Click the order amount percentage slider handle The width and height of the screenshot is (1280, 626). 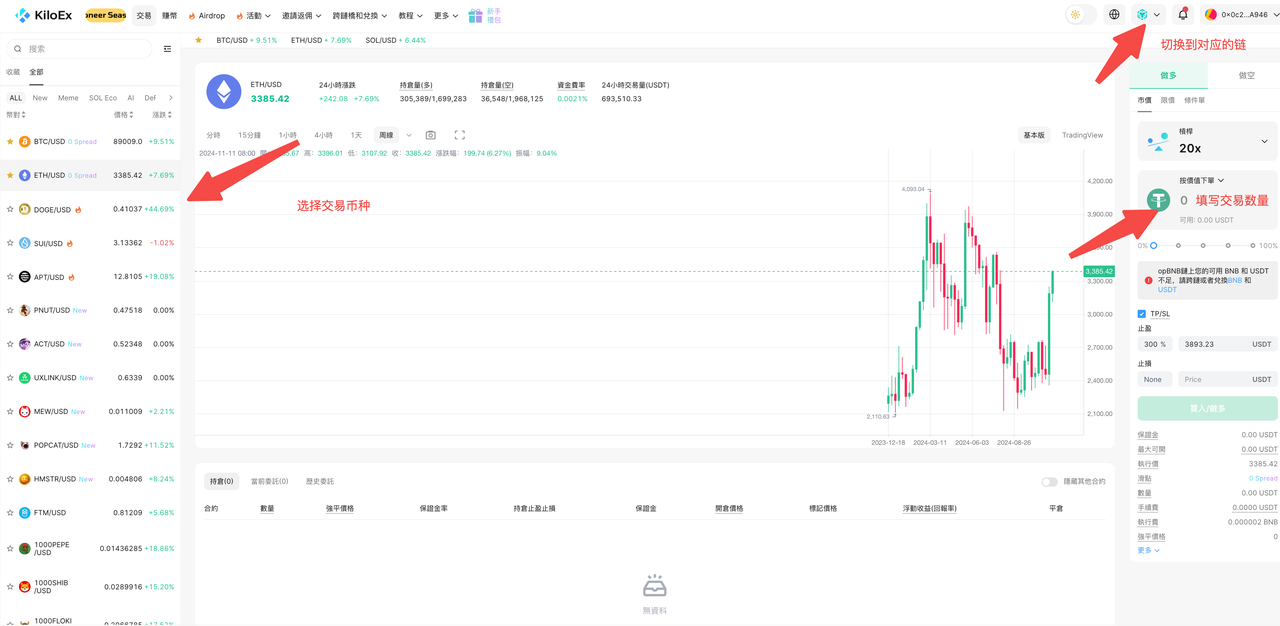pos(1153,245)
